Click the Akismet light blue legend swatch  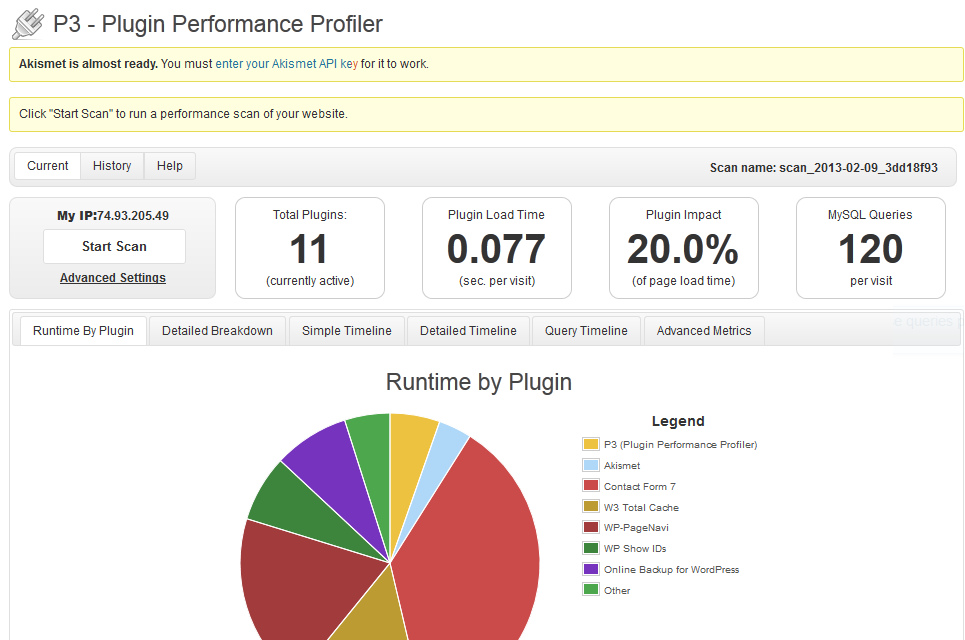tap(591, 465)
